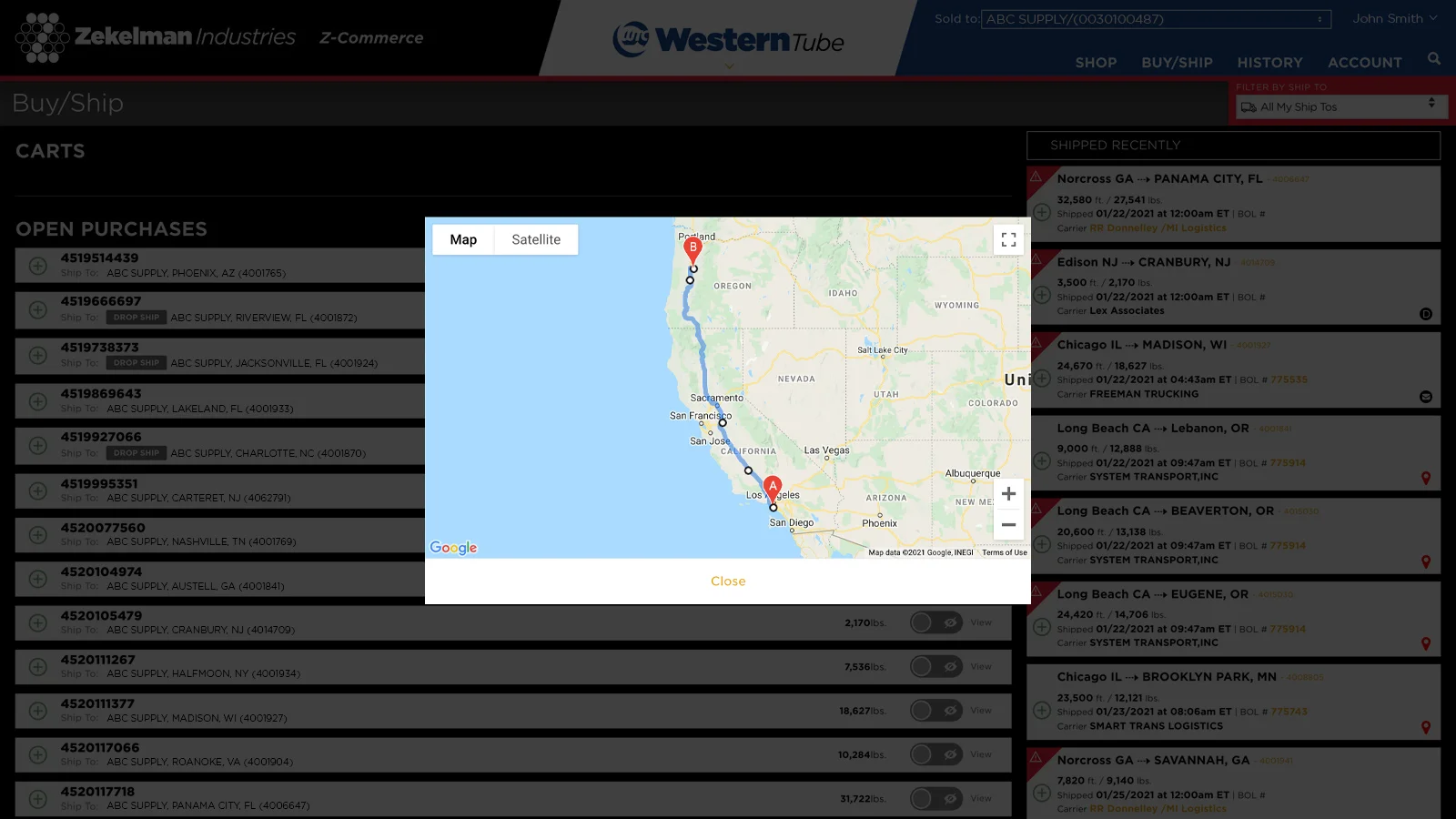The width and height of the screenshot is (1456, 819).
Task: Open Terms of Use on map
Action: [1004, 552]
